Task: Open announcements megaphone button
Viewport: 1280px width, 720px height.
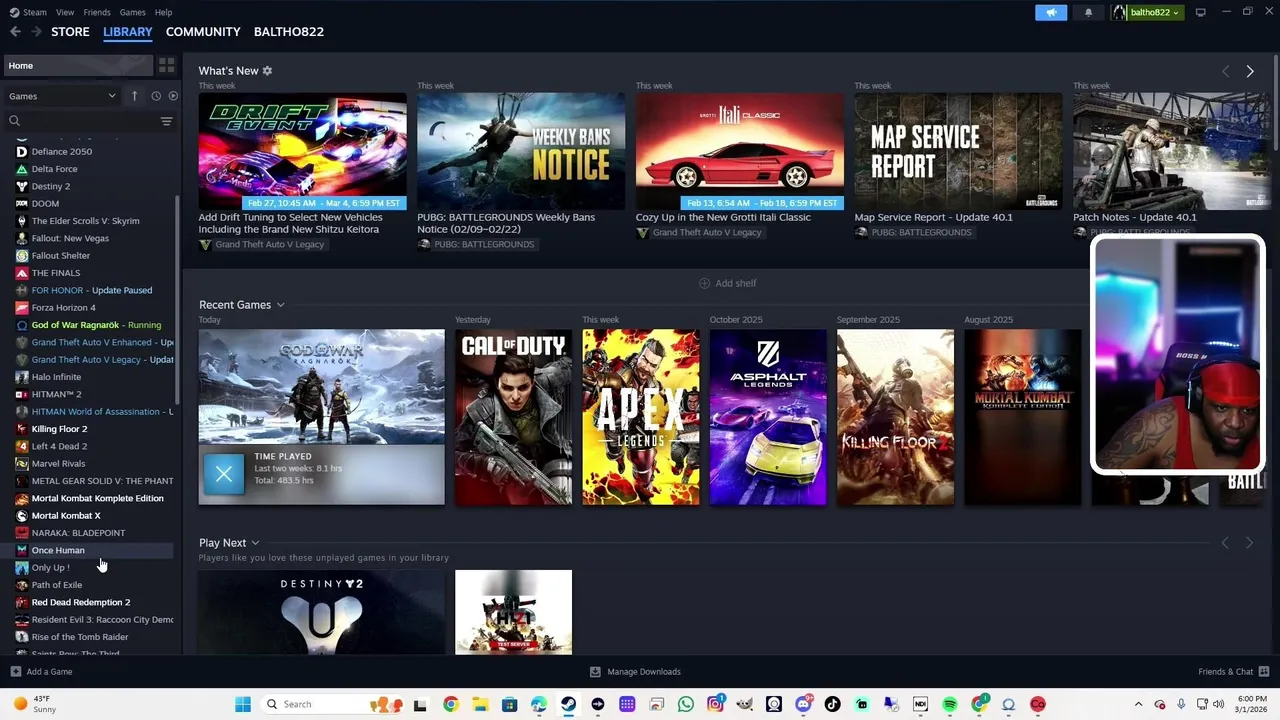Action: tap(1051, 12)
